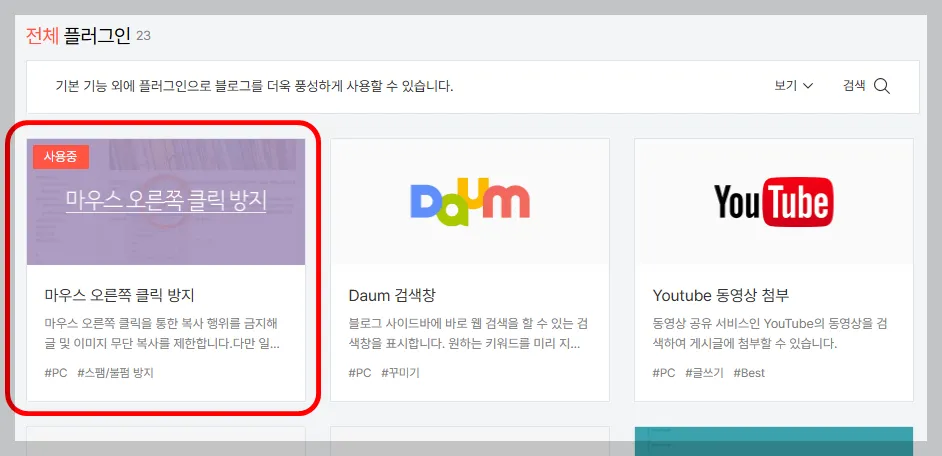Click the search magnifier icon
Viewport: 942px width, 456px height.
pos(881,86)
